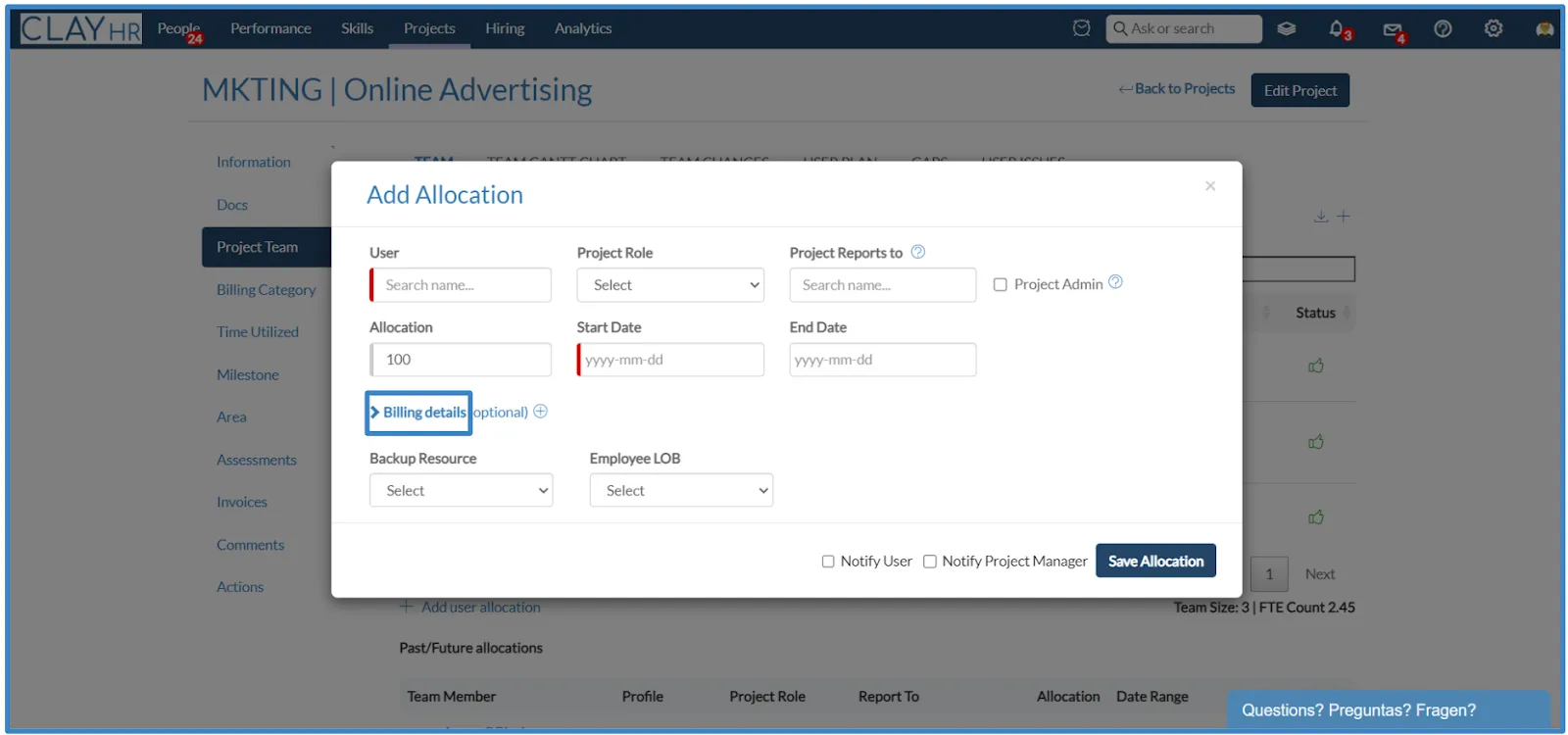Open the learning graduation cap icon
Image resolution: width=1568 pixels, height=735 pixels.
[x=1287, y=28]
